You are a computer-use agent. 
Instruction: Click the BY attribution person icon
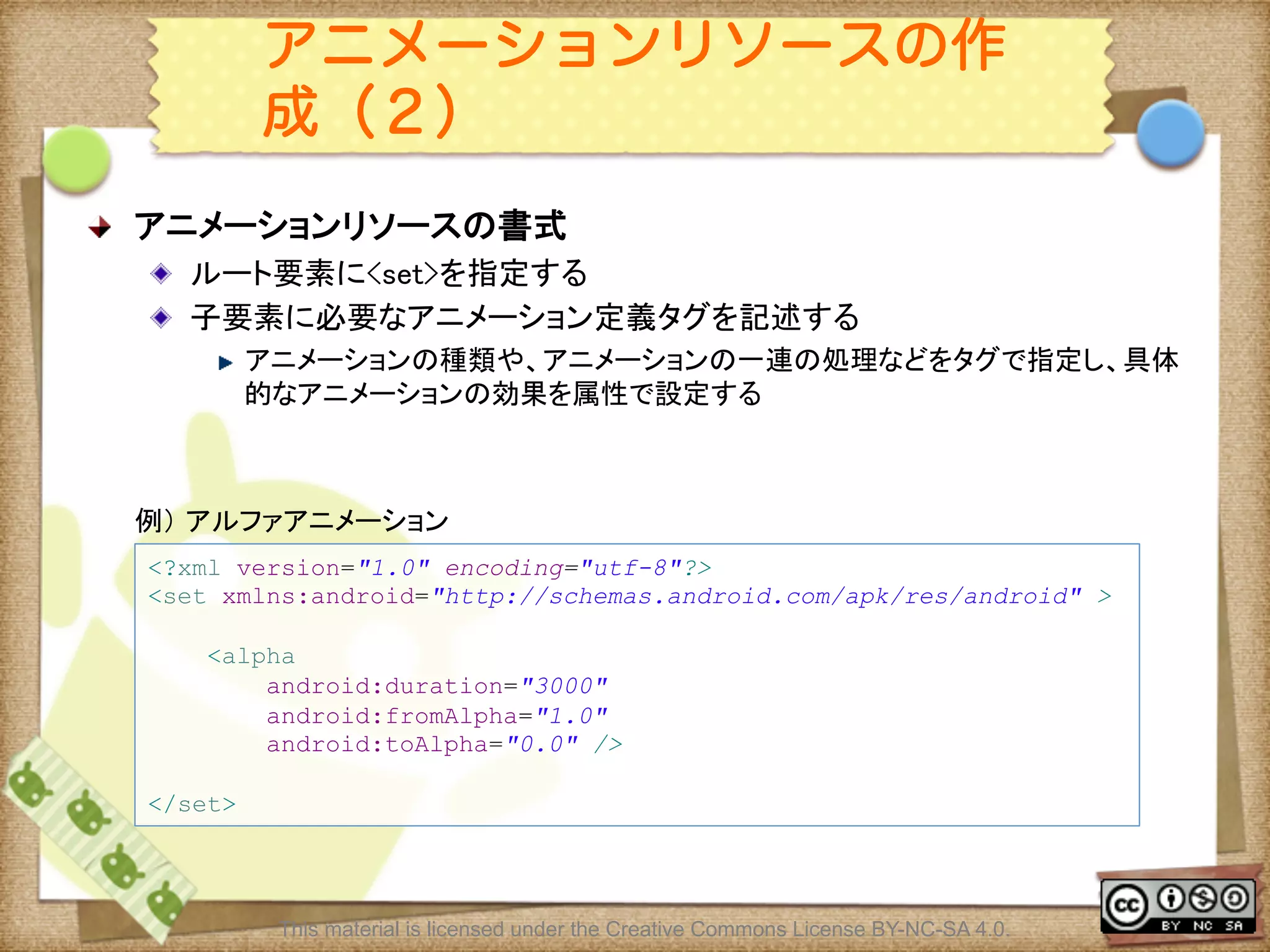pos(1171,897)
